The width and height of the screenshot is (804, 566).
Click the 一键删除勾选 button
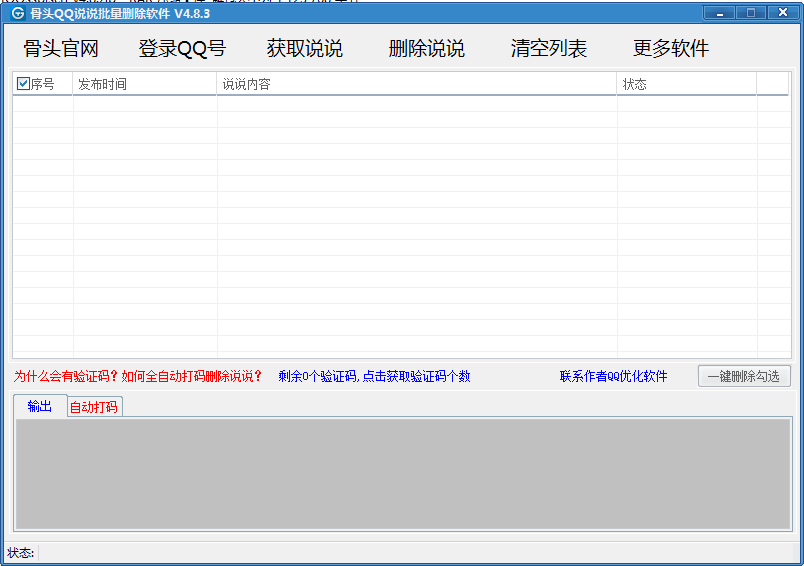pyautogui.click(x=744, y=376)
